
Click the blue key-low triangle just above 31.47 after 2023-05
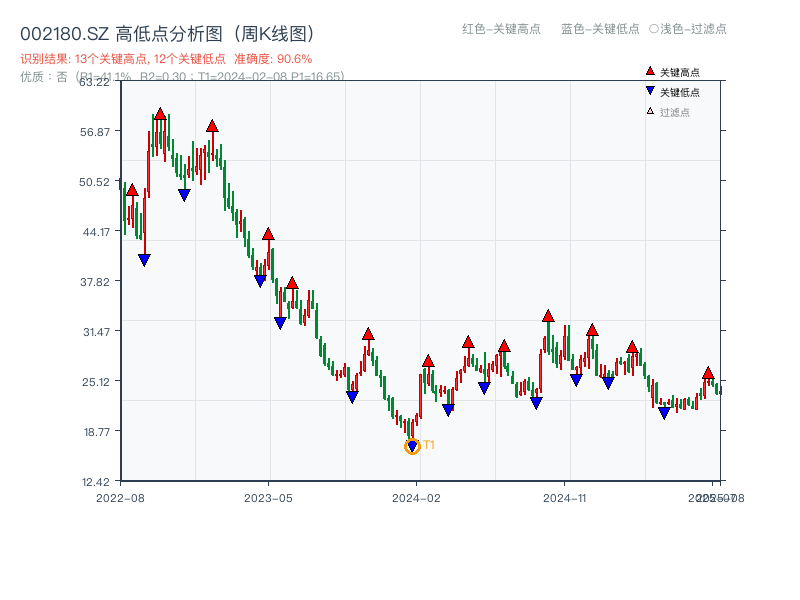pos(280,323)
